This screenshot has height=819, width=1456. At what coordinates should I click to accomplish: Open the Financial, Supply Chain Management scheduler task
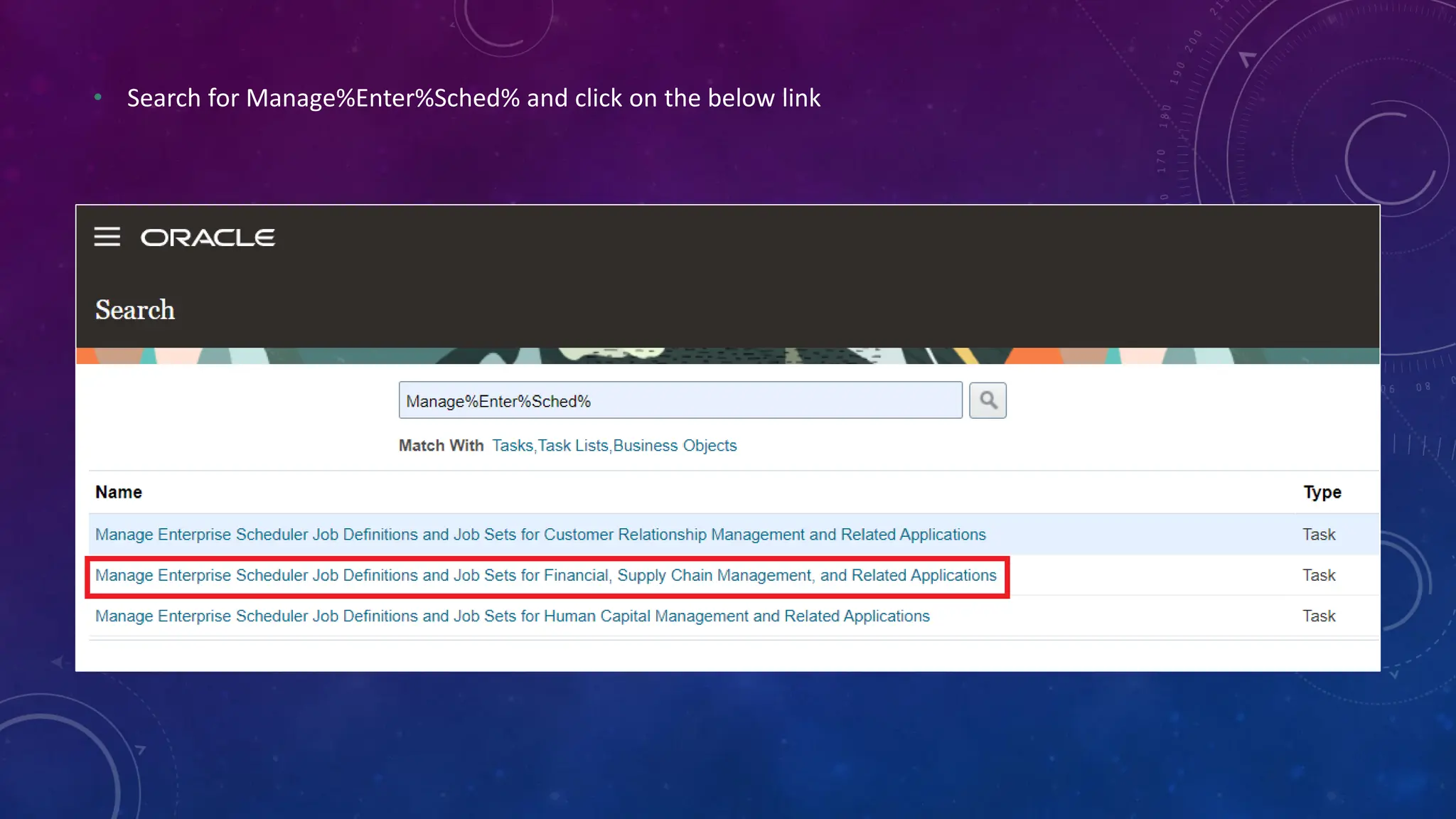coord(546,576)
